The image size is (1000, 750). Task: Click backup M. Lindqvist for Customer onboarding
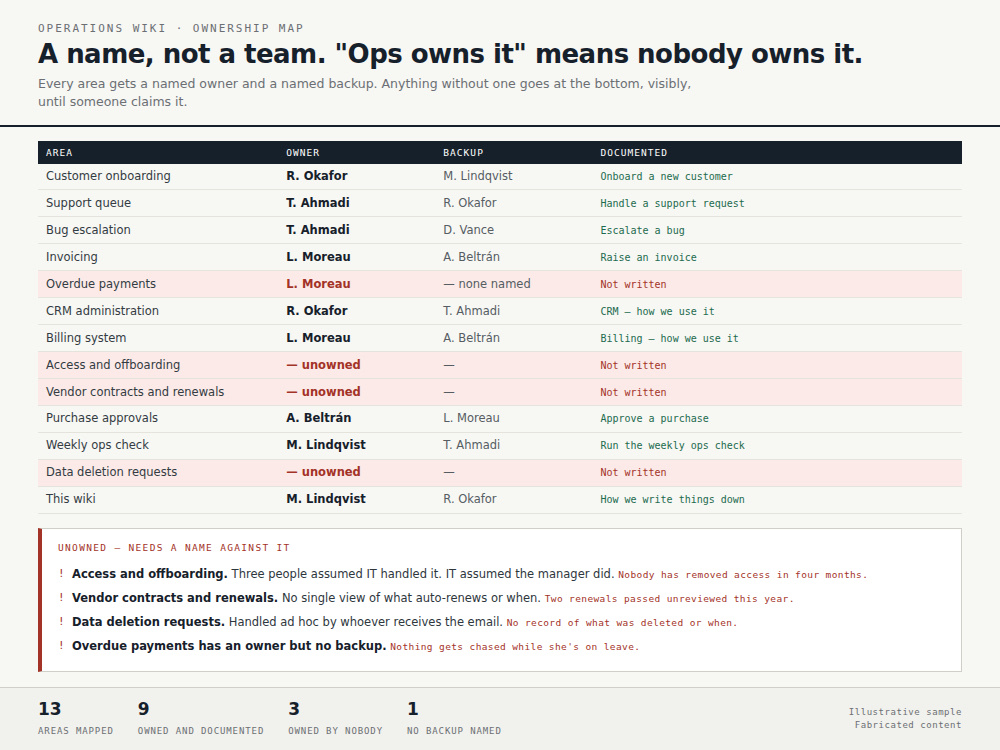478,175
